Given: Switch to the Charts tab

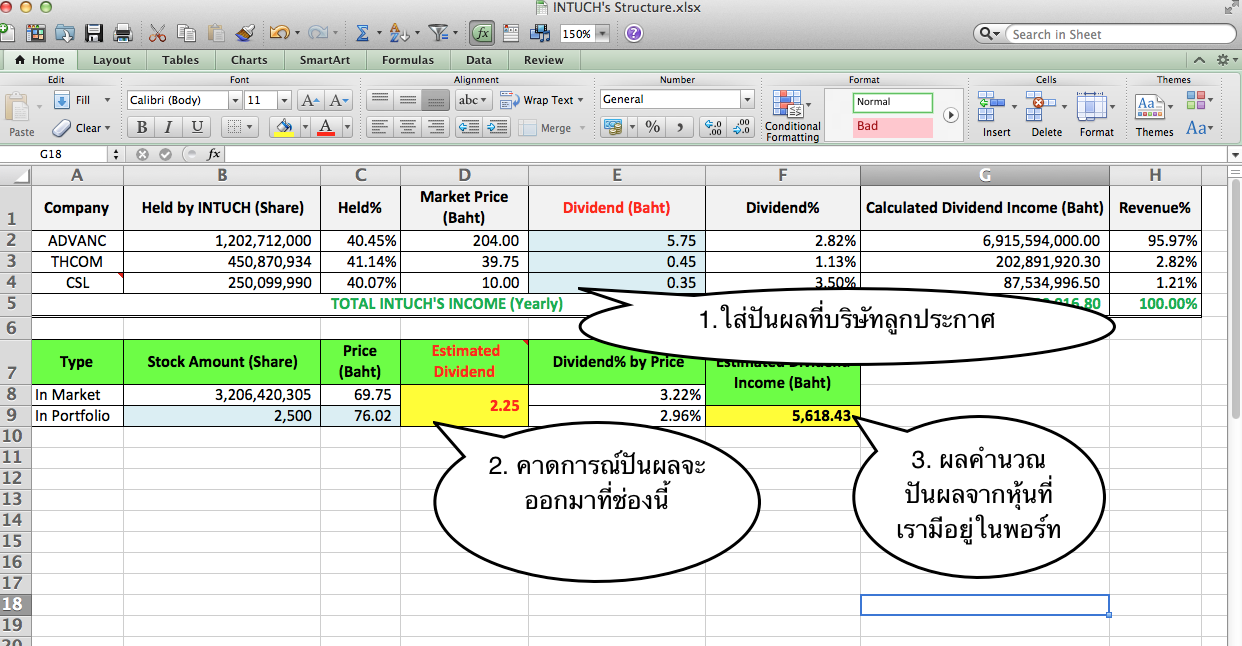Looking at the screenshot, I should [249, 60].
